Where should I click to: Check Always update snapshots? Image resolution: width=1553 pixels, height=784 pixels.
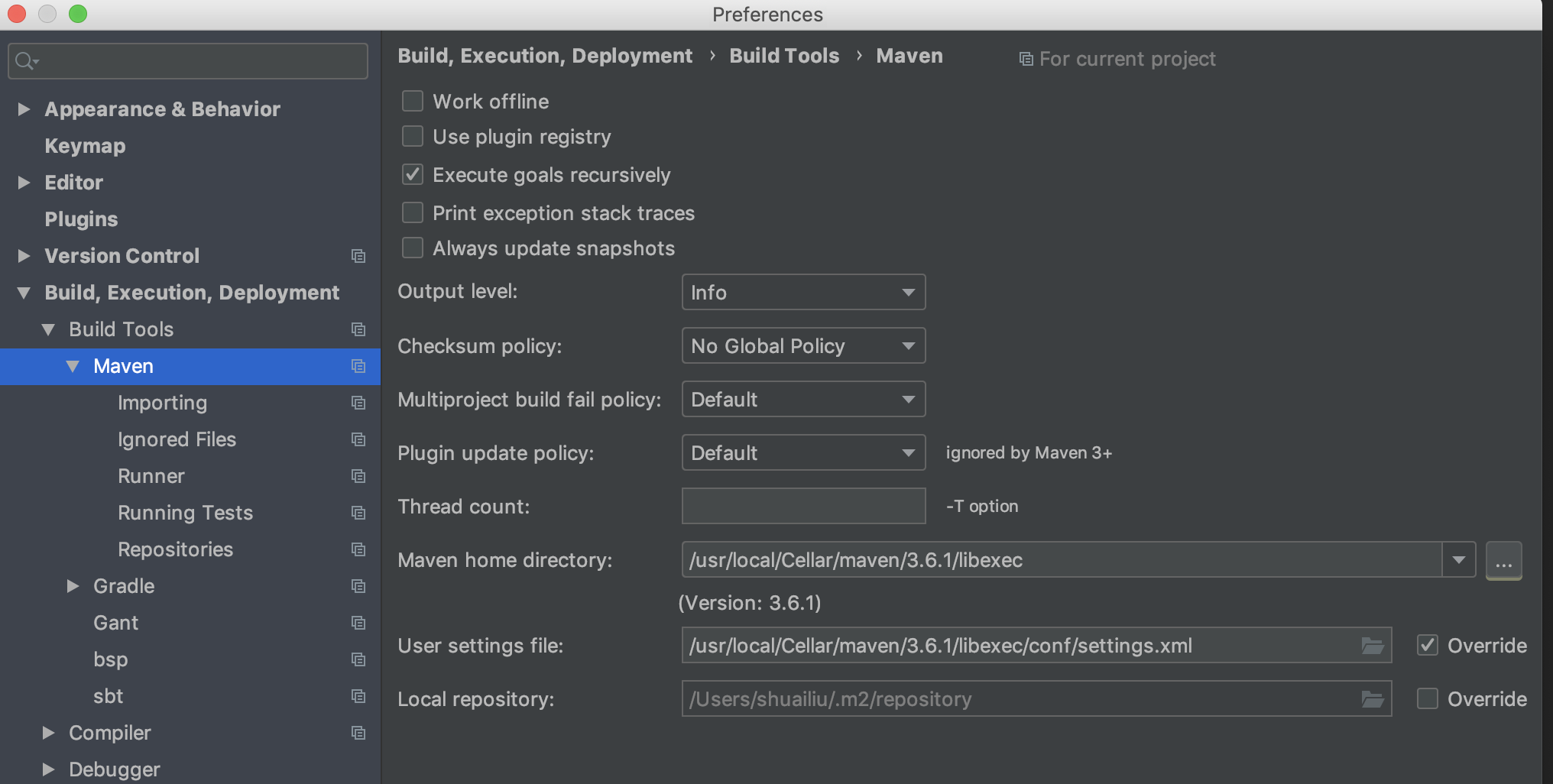coord(412,248)
